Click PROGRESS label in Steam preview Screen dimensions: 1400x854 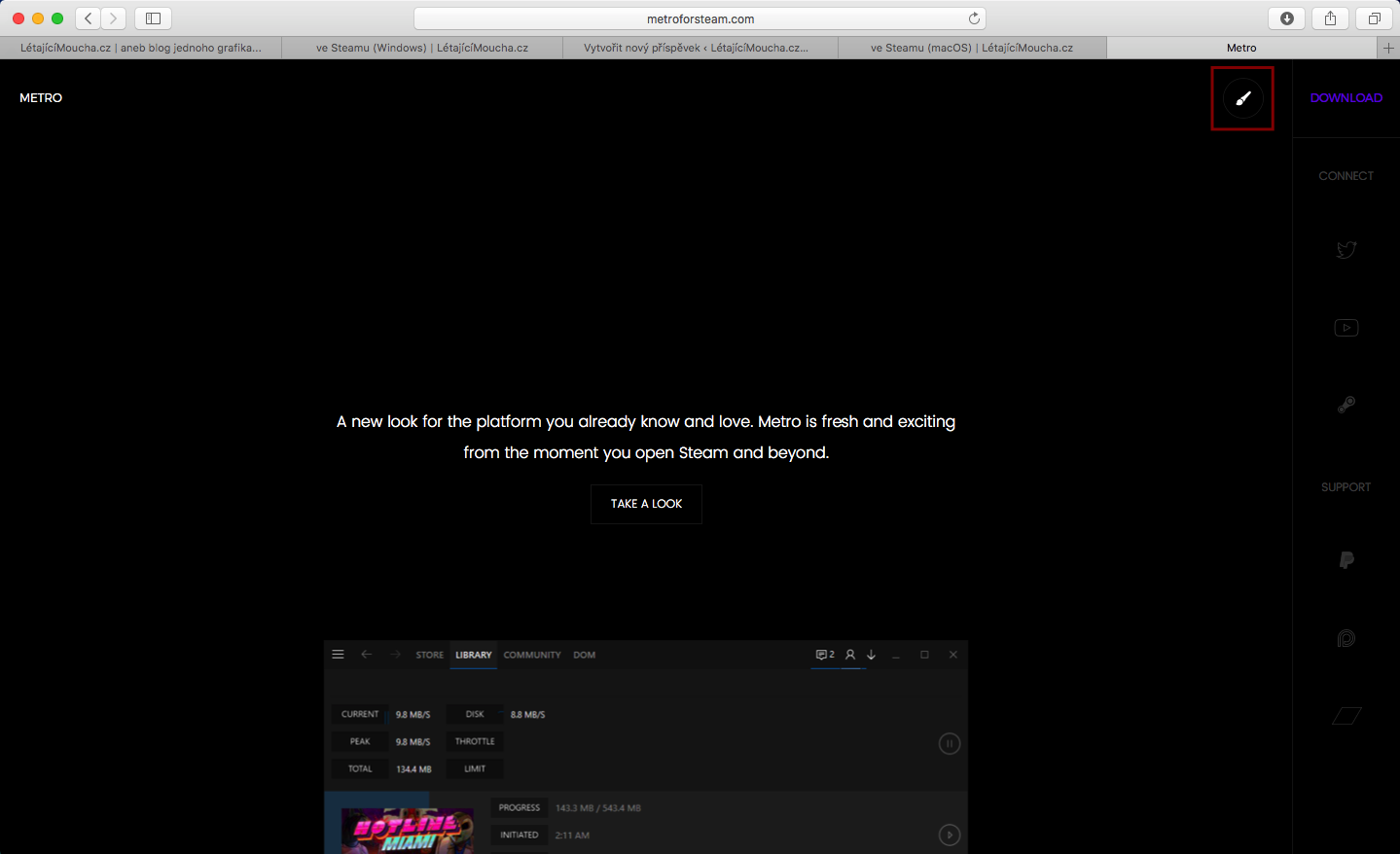click(x=520, y=807)
